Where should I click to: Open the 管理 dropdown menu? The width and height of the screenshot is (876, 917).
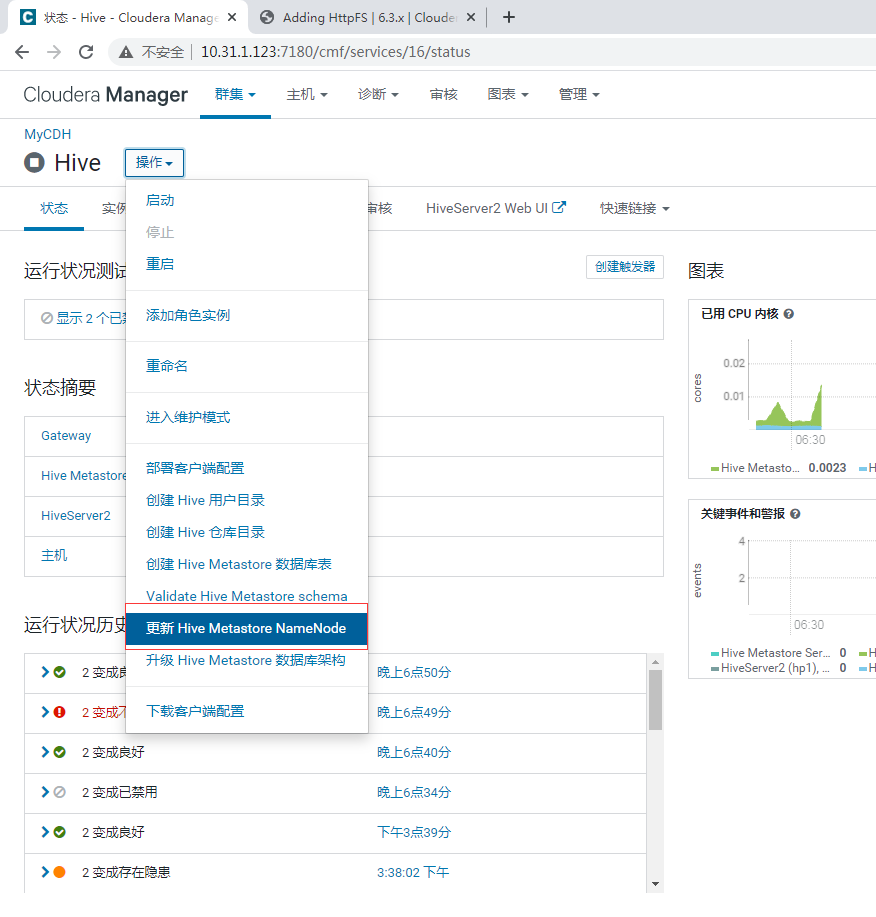tap(580, 94)
